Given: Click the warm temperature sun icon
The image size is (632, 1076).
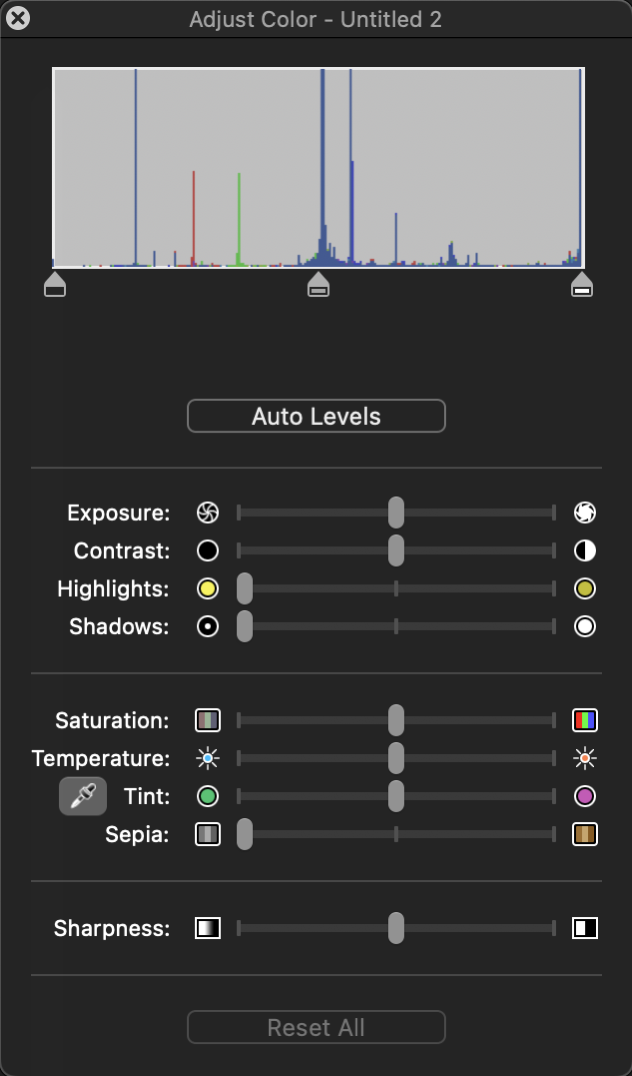Looking at the screenshot, I should (x=585, y=759).
